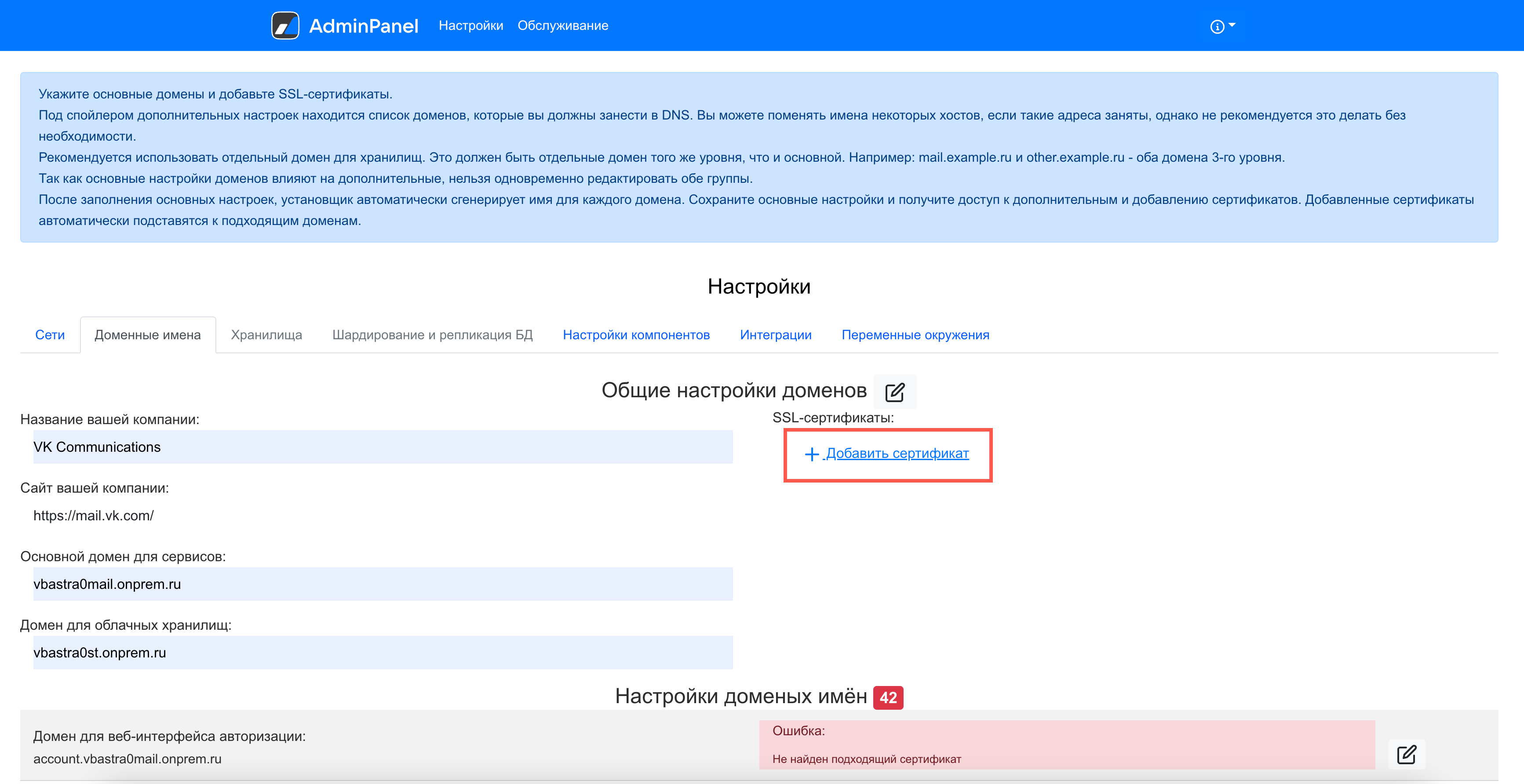Click the Настройки доменых имён heading
This screenshot has height=784, width=1524.
click(741, 697)
